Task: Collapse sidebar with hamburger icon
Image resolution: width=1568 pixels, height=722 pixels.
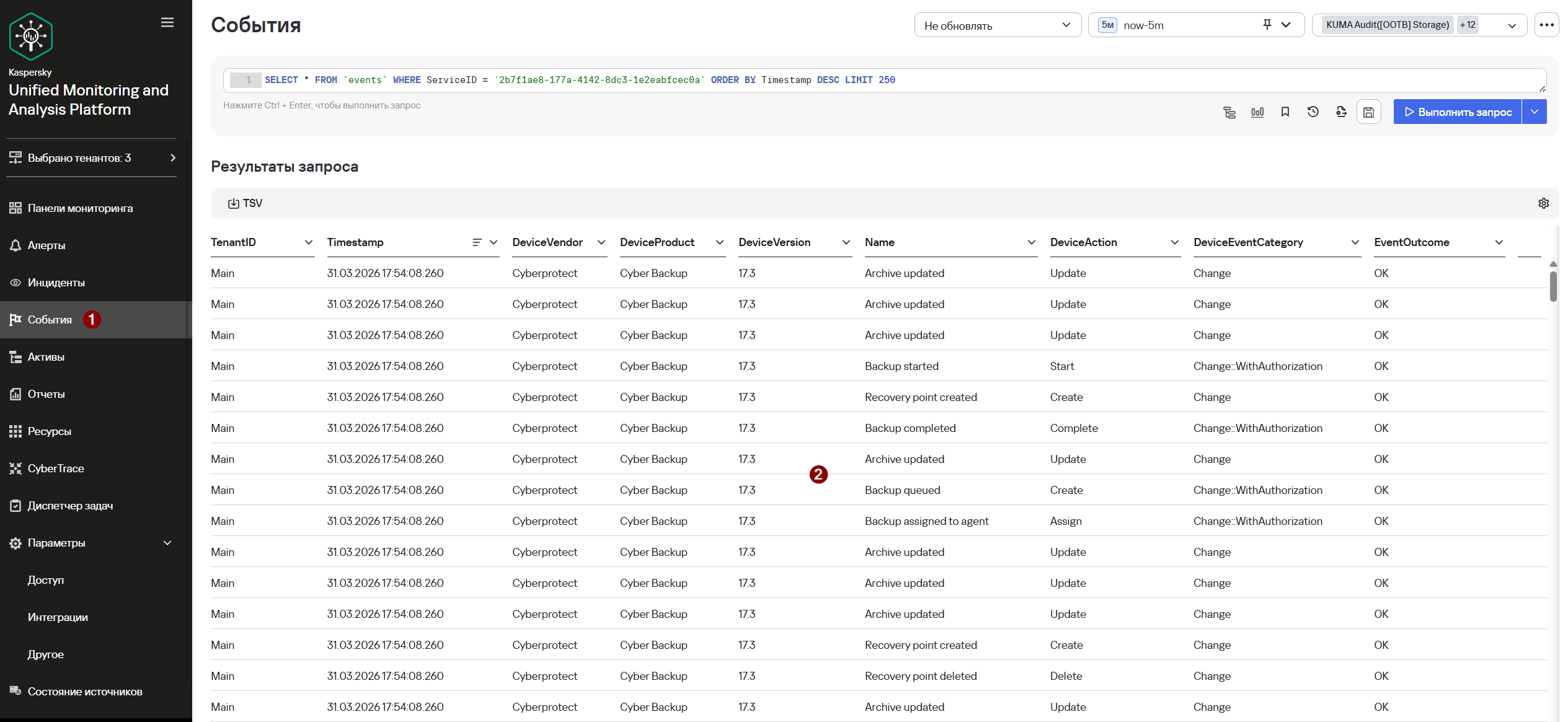Action: [x=167, y=23]
